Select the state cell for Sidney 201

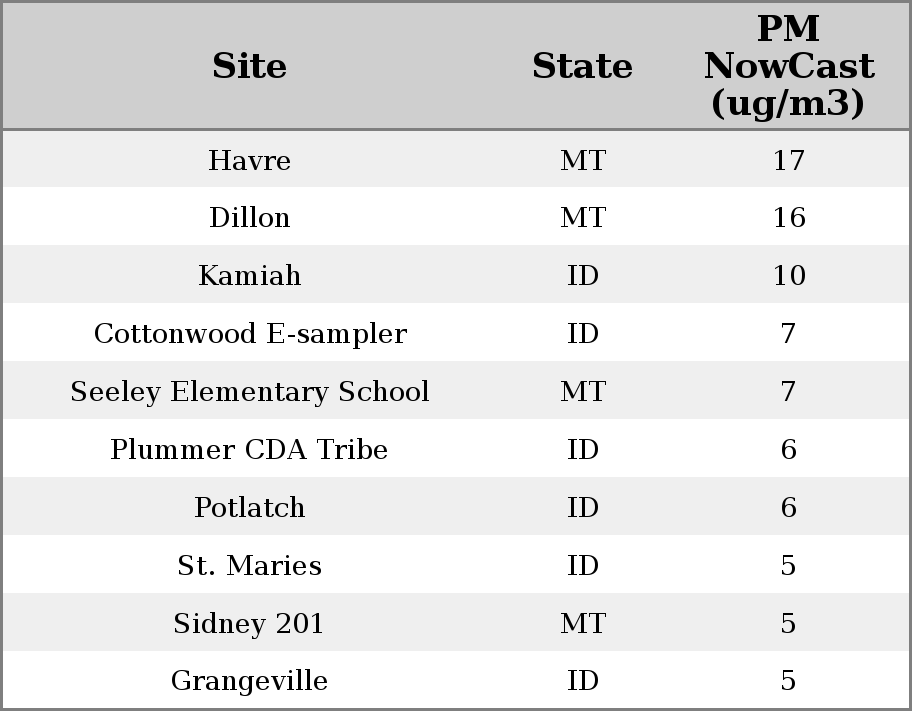[x=582, y=624]
